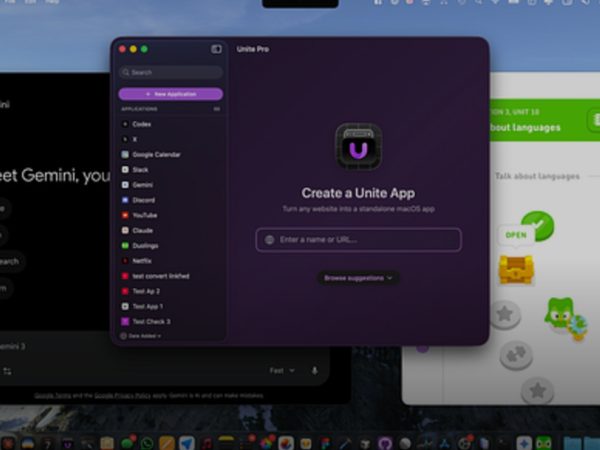Screen dimensions: 600x450
Task: Click the Search field in Unite sidebar
Action: [171, 72]
